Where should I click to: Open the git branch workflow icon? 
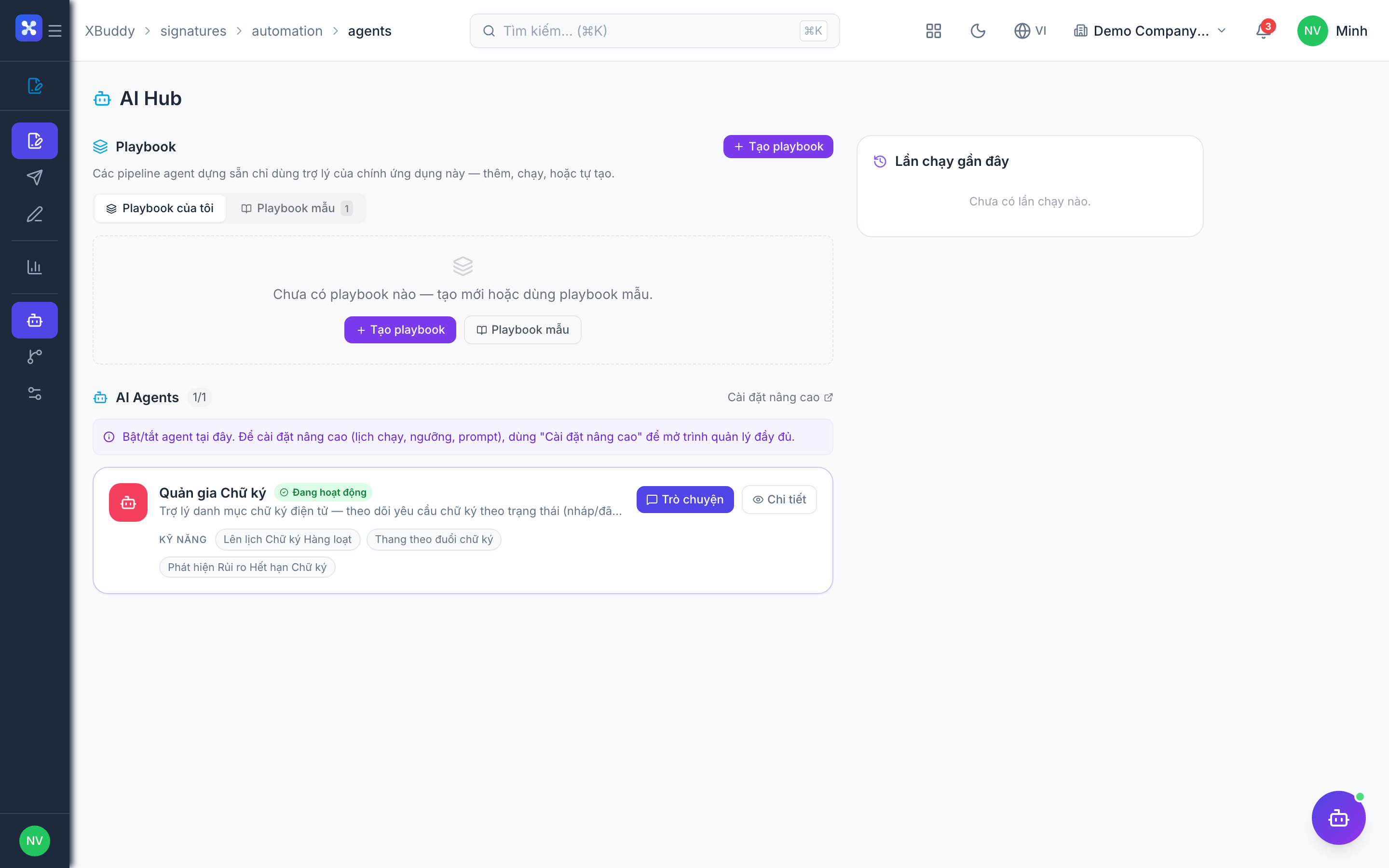pos(34,356)
